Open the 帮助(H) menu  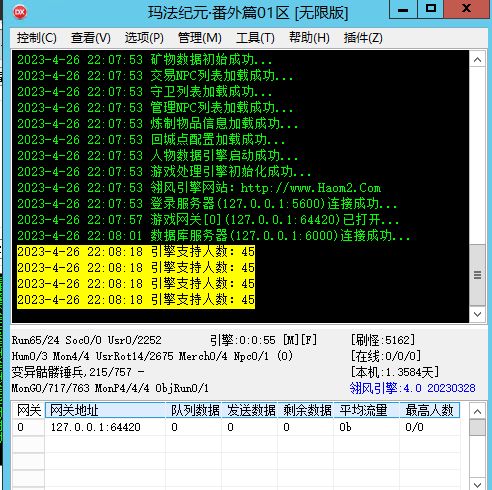(x=309, y=38)
